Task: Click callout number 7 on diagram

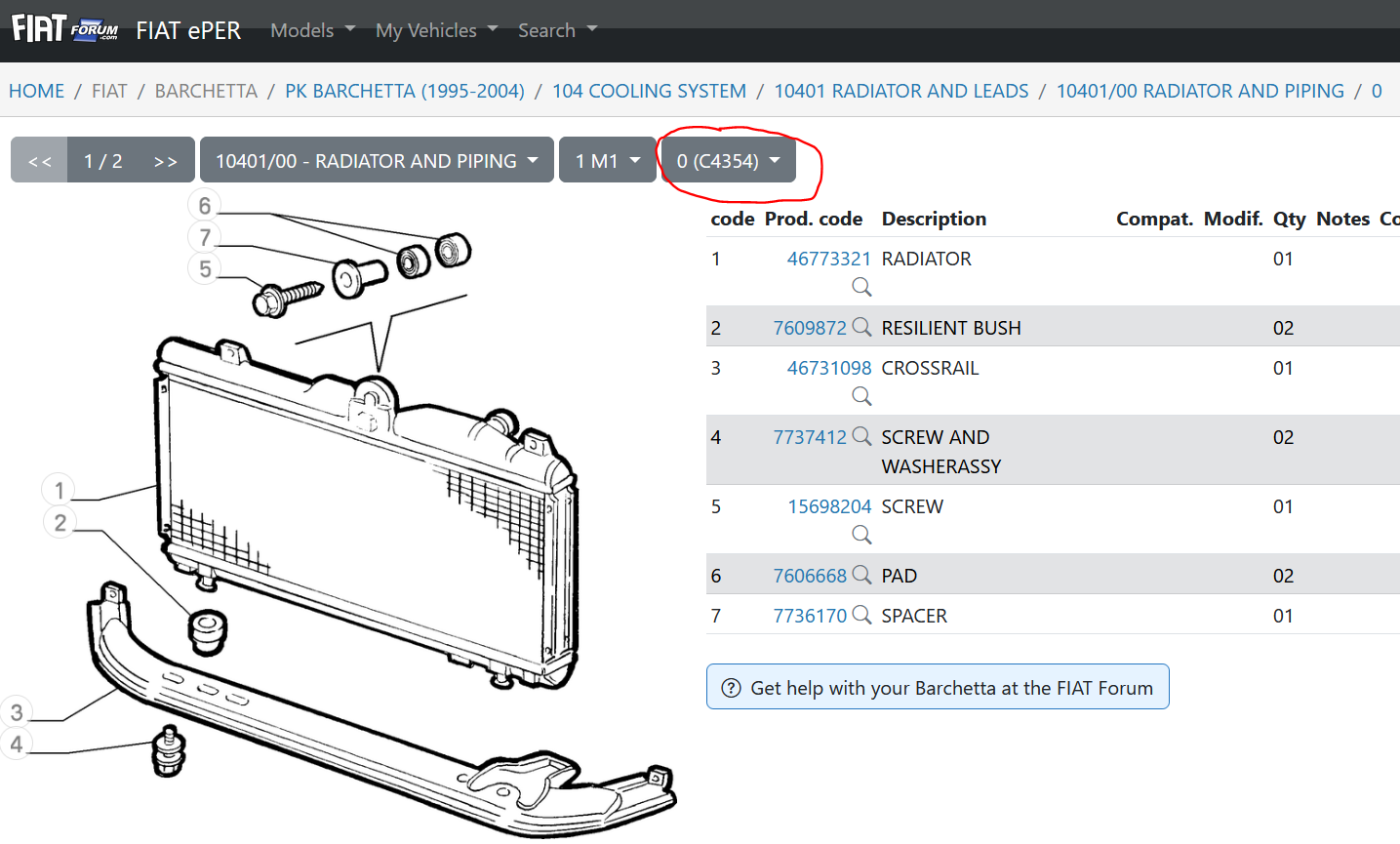Action: point(205,237)
